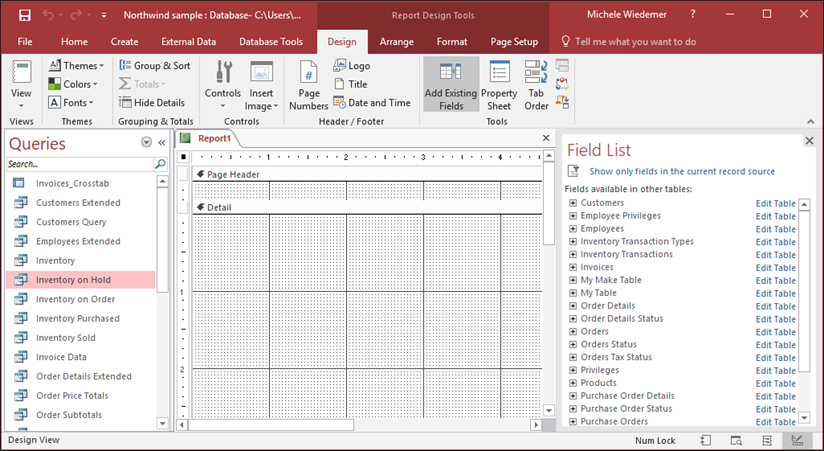This screenshot has width=824, height=451.
Task: Save the database with the Save icon
Action: tap(24, 15)
